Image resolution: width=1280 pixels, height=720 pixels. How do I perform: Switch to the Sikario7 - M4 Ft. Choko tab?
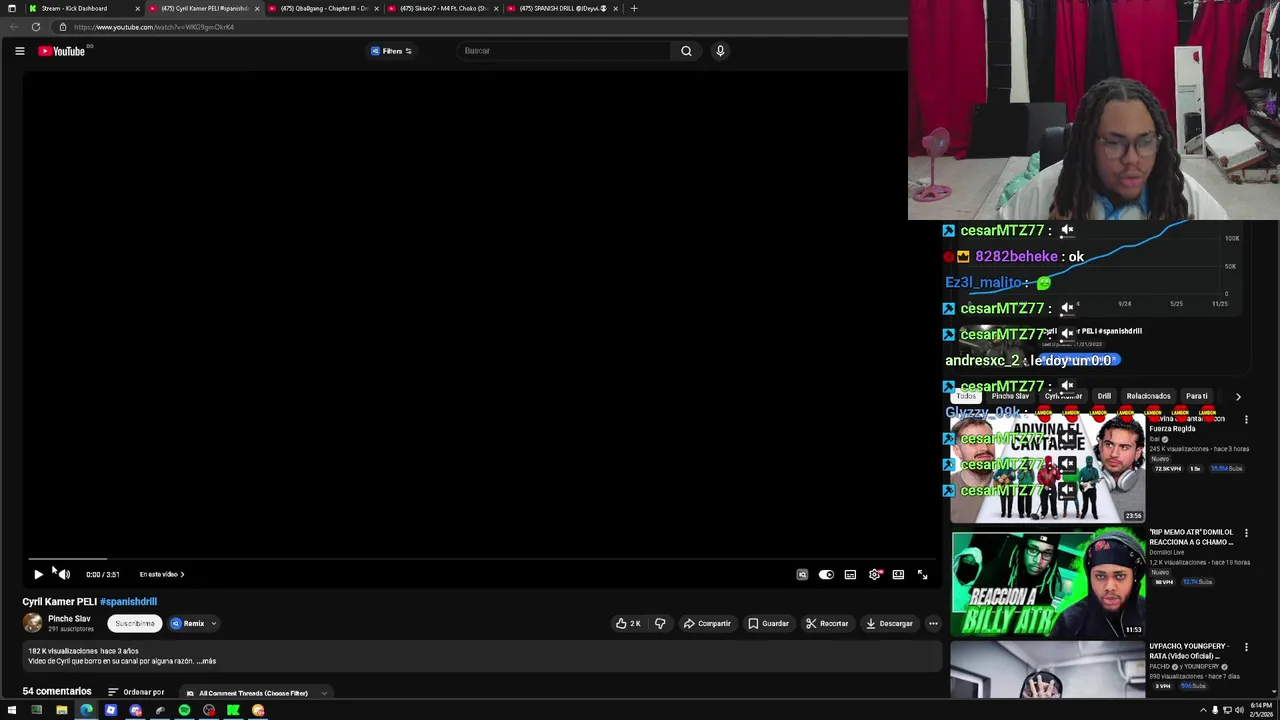(442, 8)
